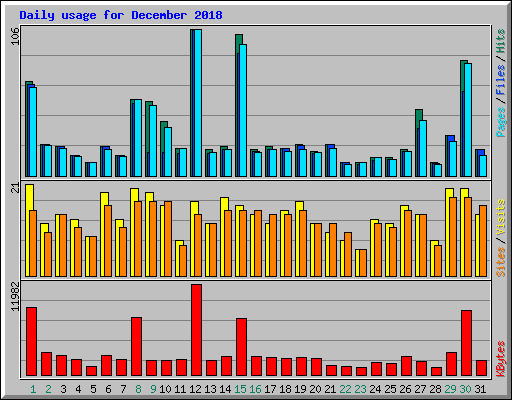Screen dimensions: 512x400
Task: Click day label '30' on the x-axis
Action: click(x=465, y=389)
